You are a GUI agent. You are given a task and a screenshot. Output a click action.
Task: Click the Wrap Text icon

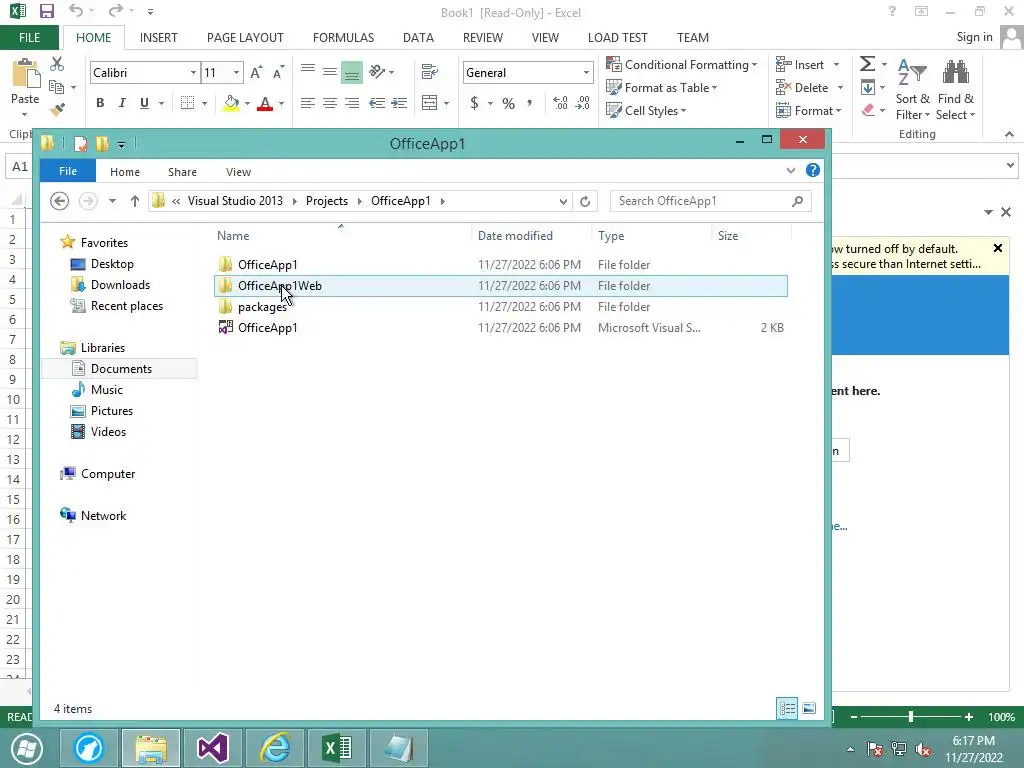click(429, 71)
